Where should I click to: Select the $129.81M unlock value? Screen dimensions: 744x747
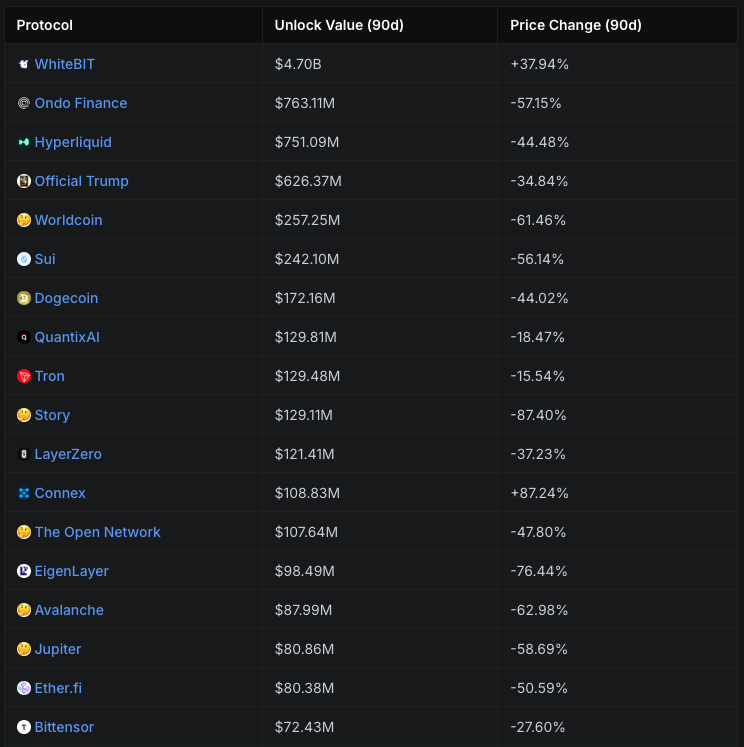pos(306,337)
